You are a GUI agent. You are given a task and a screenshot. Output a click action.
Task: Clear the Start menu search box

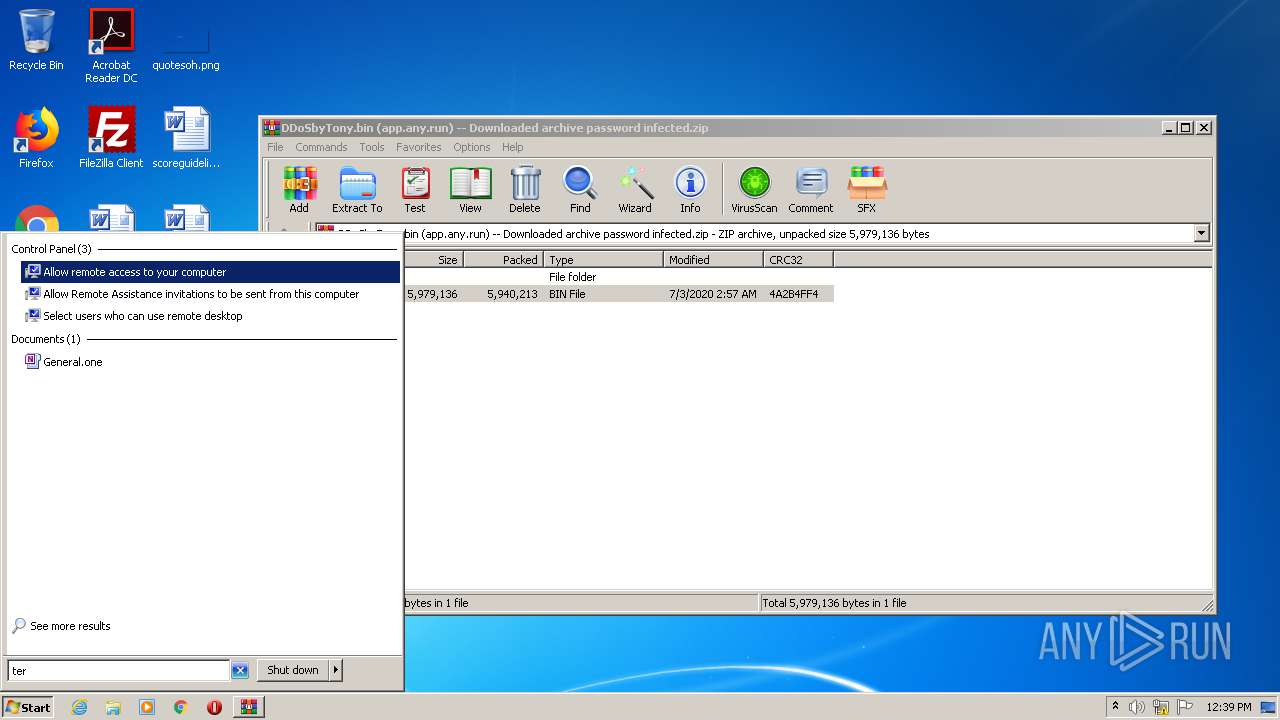point(240,671)
